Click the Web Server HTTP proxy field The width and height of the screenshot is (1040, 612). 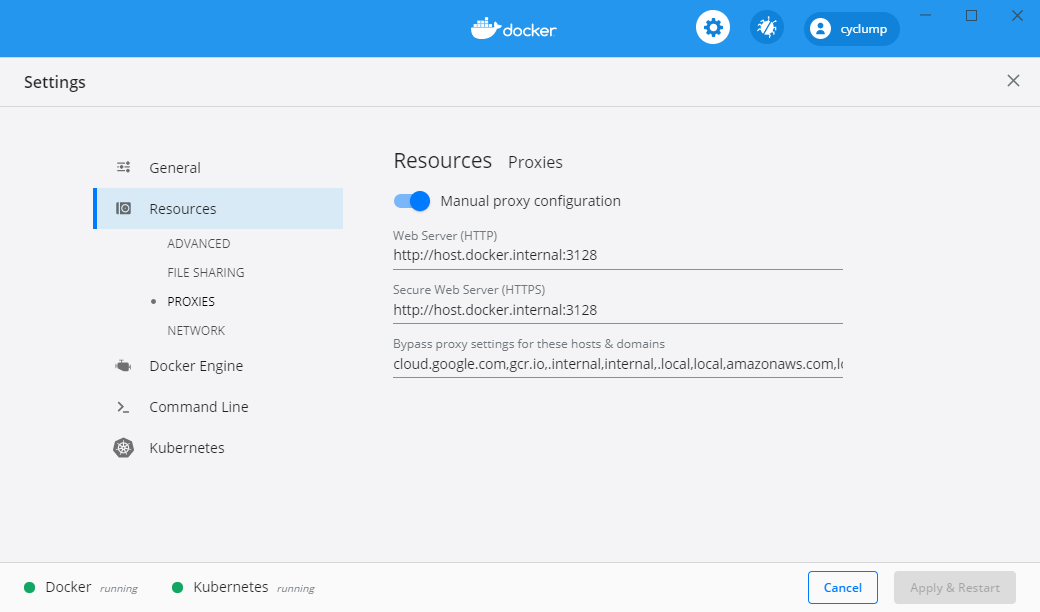pyautogui.click(x=616, y=255)
